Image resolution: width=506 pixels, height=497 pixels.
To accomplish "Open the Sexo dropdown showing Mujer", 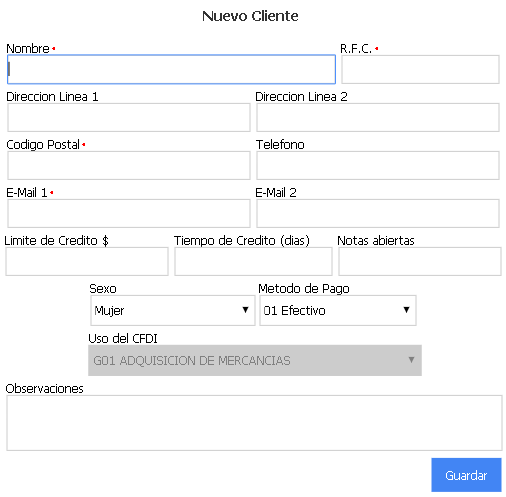I will pyautogui.click(x=173, y=310).
